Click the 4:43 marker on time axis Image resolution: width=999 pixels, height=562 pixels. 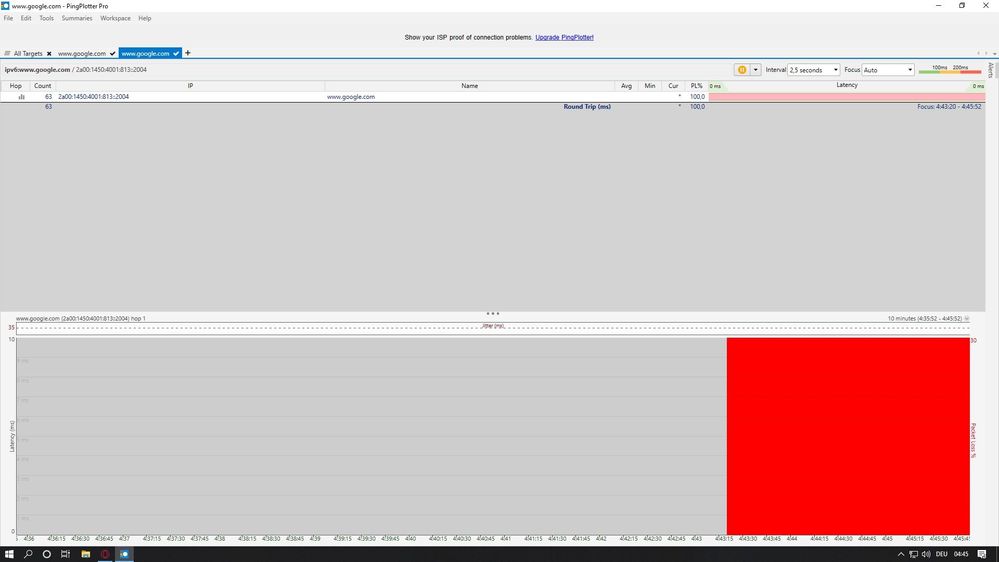tap(696, 539)
